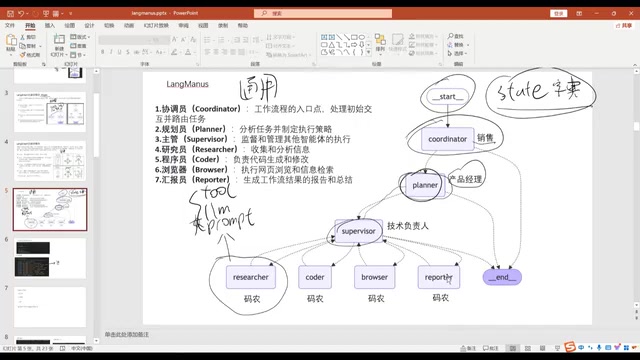Select slide 3 thumbnail
Screen dimensions: 640x360
coord(50,112)
